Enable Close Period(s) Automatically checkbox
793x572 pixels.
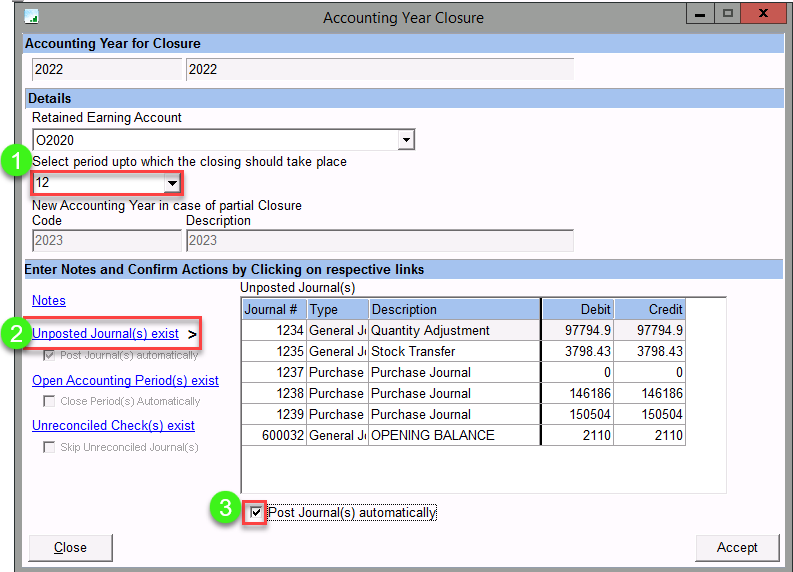point(49,401)
